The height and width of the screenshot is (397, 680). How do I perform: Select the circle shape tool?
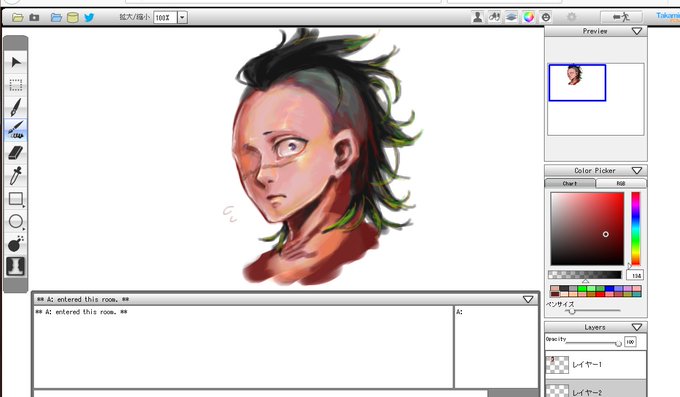[16, 221]
